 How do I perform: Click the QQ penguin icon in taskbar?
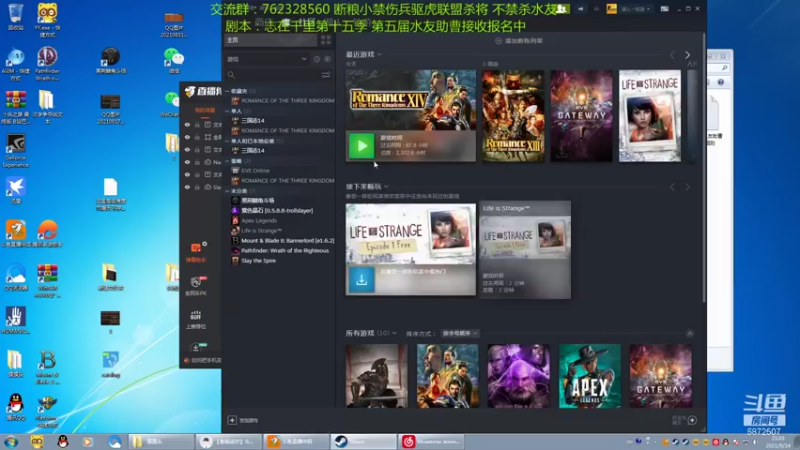[x=63, y=441]
